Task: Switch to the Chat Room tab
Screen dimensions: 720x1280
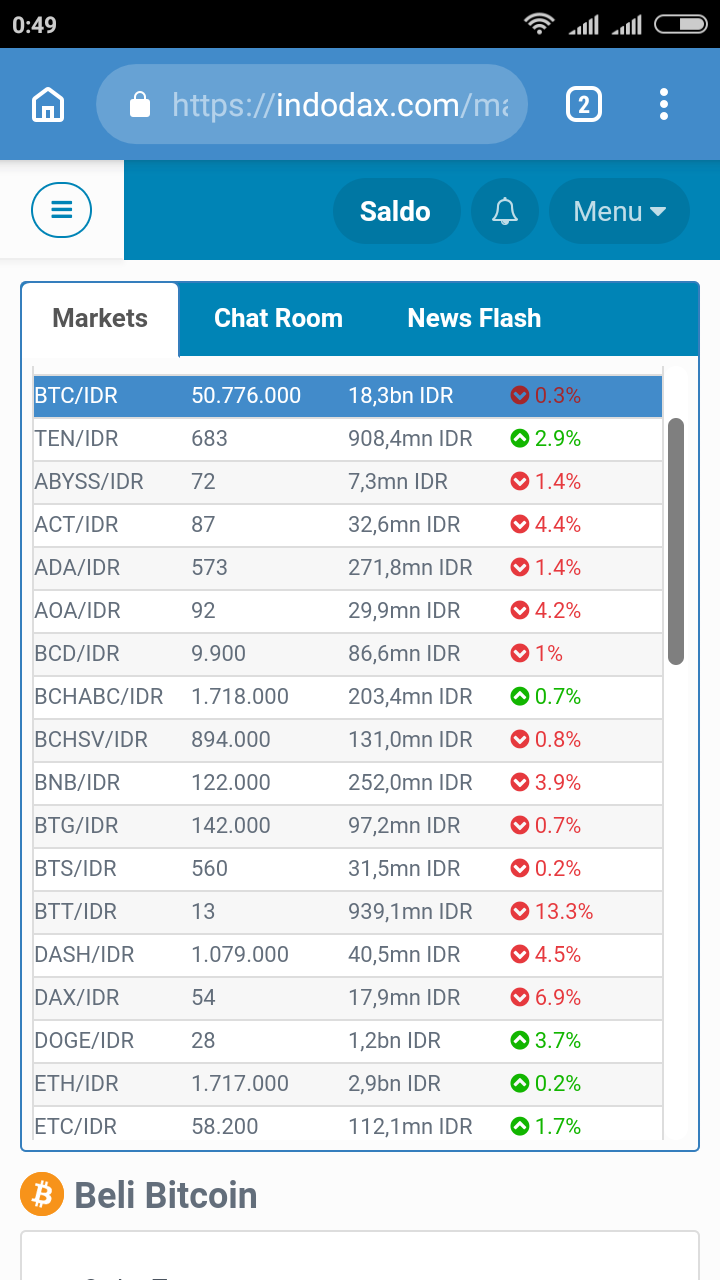Action: pyautogui.click(x=278, y=318)
